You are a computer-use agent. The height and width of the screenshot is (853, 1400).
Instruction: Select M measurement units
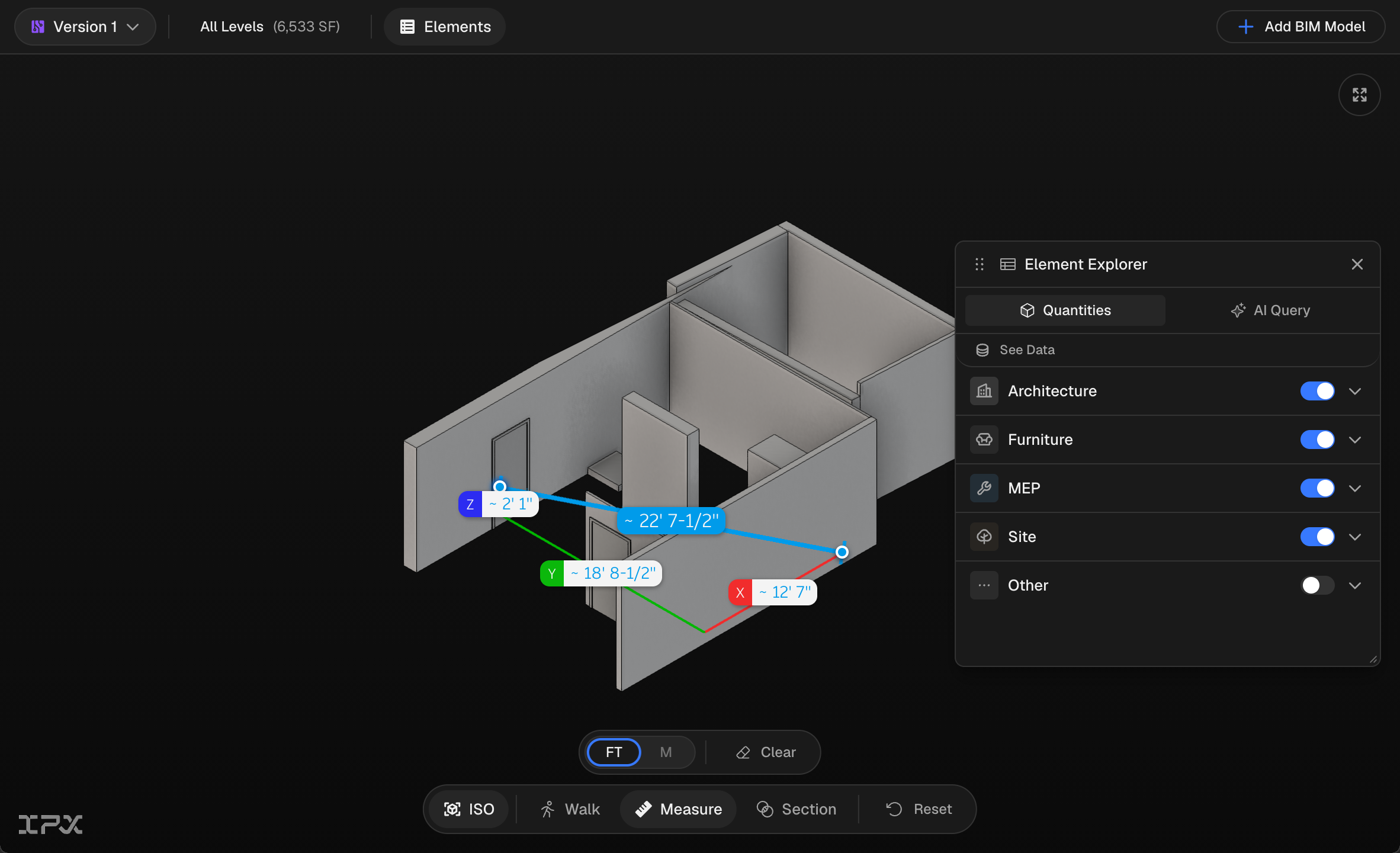(x=666, y=752)
